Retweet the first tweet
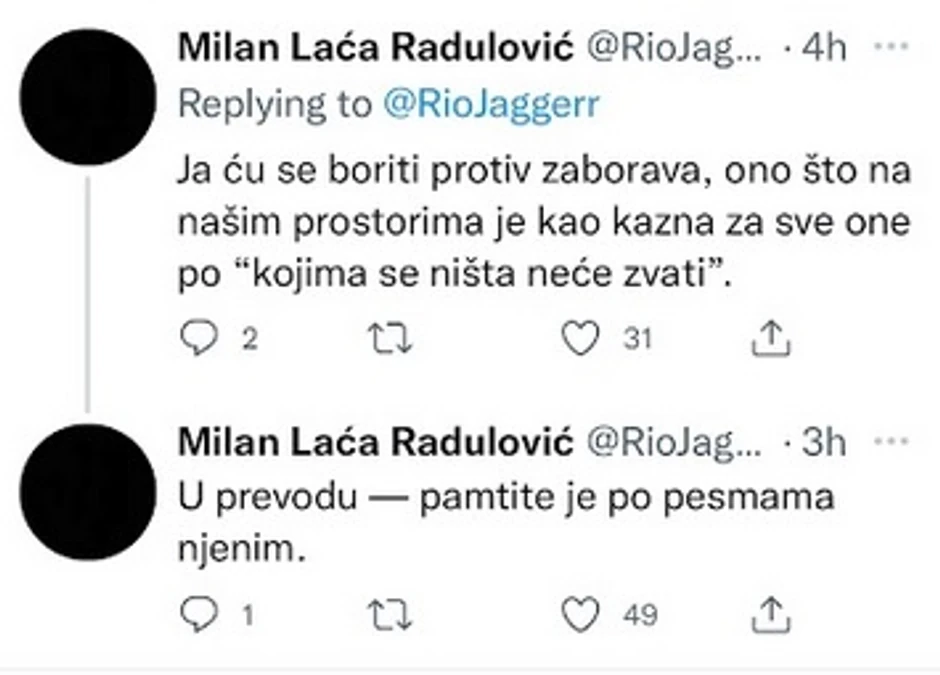This screenshot has width=940, height=675. 391,340
